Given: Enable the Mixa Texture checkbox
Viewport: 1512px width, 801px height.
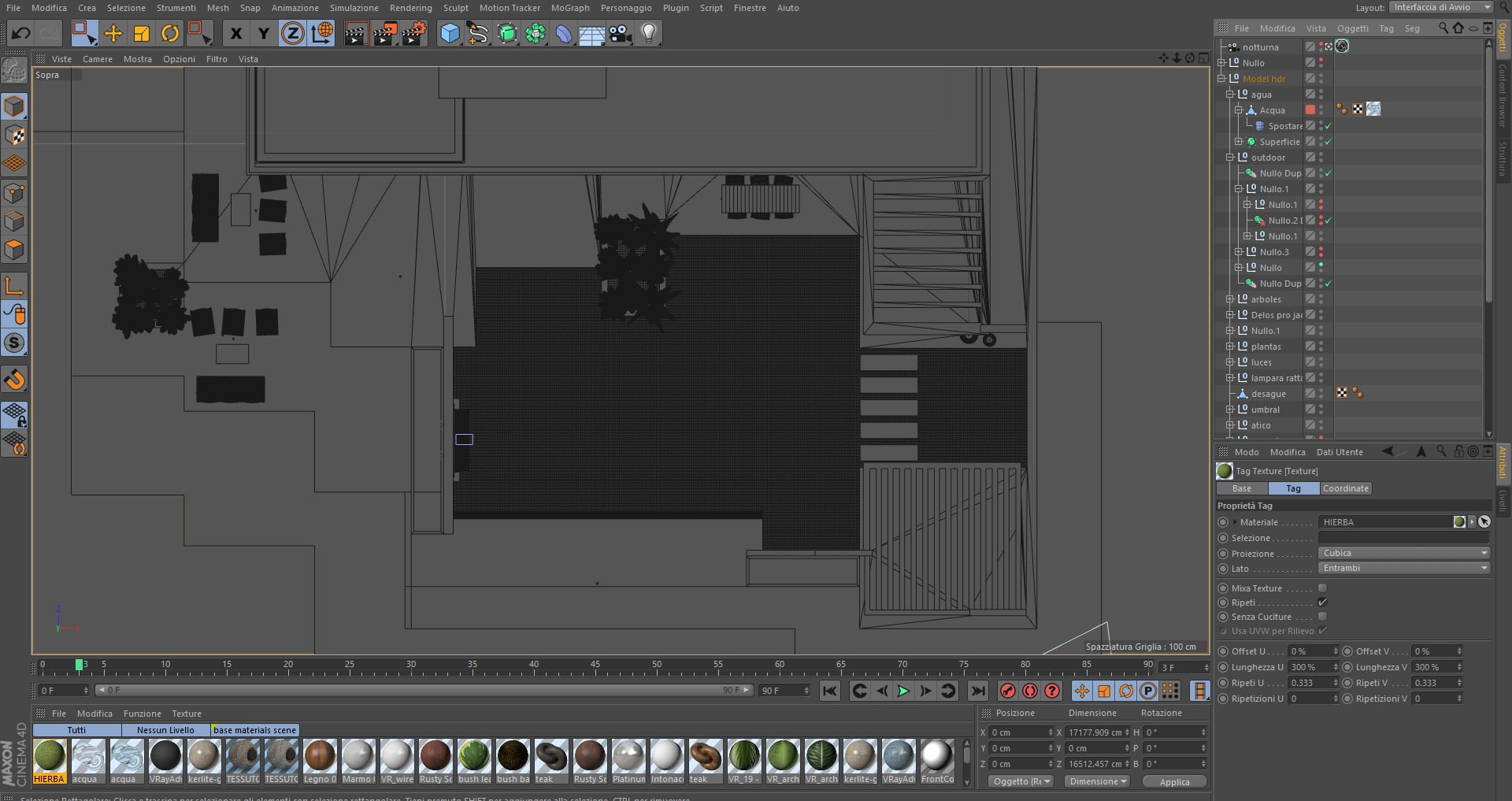Looking at the screenshot, I should 1322,588.
